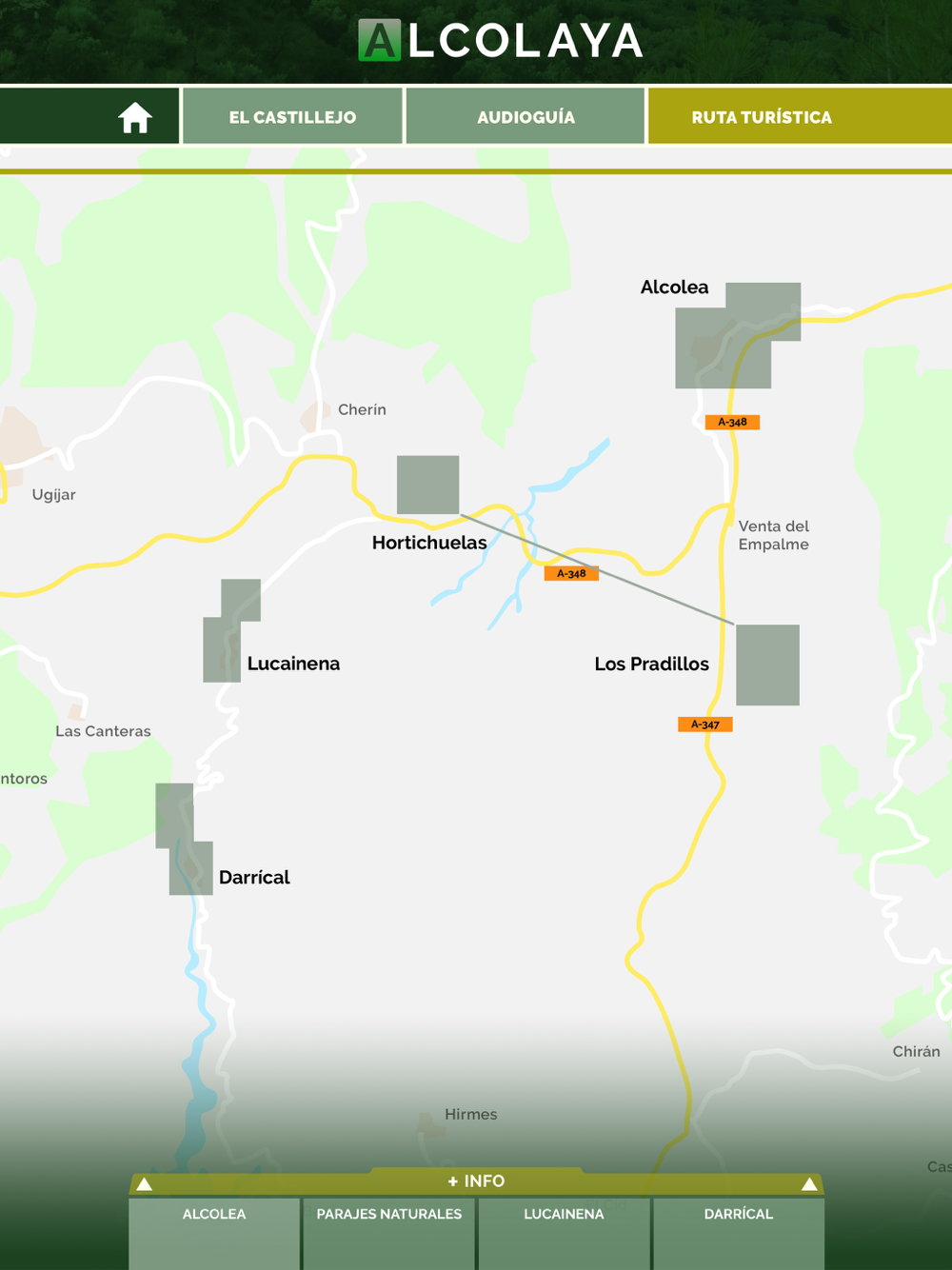Select the Lucainena map label
Screen dimensions: 952x1270
[x=293, y=664]
